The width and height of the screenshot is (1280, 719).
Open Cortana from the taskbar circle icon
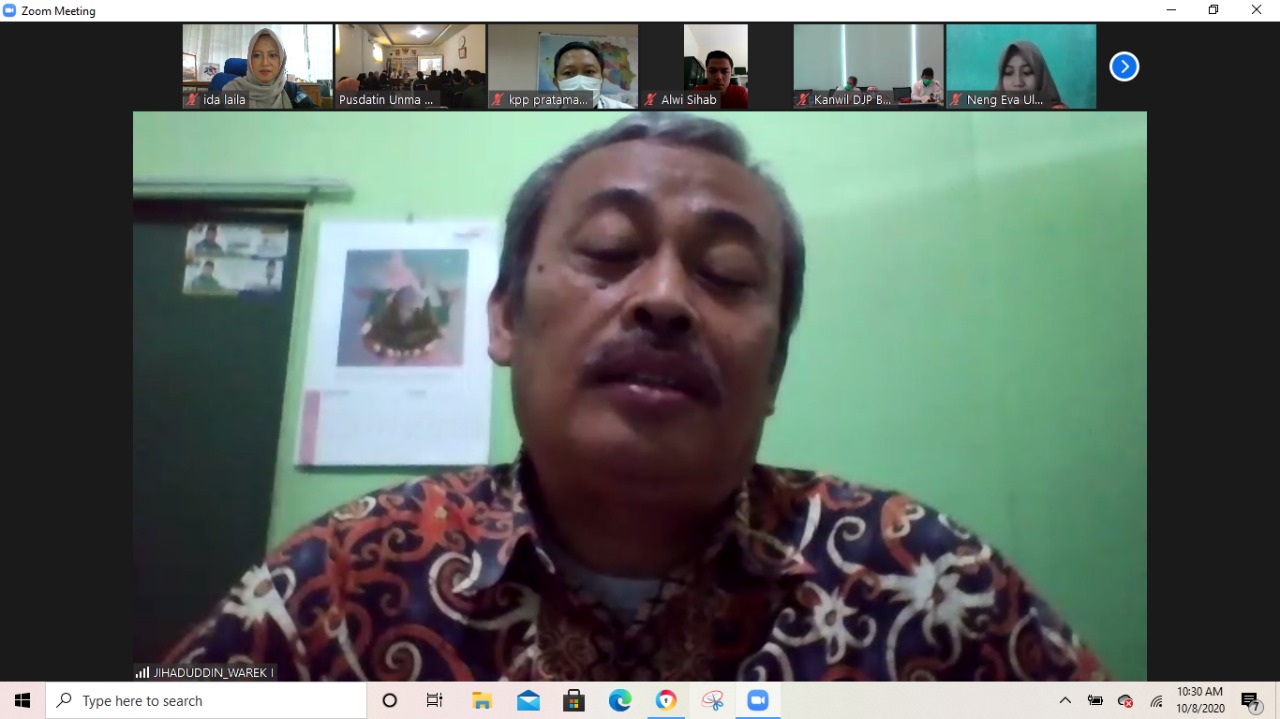click(390, 701)
